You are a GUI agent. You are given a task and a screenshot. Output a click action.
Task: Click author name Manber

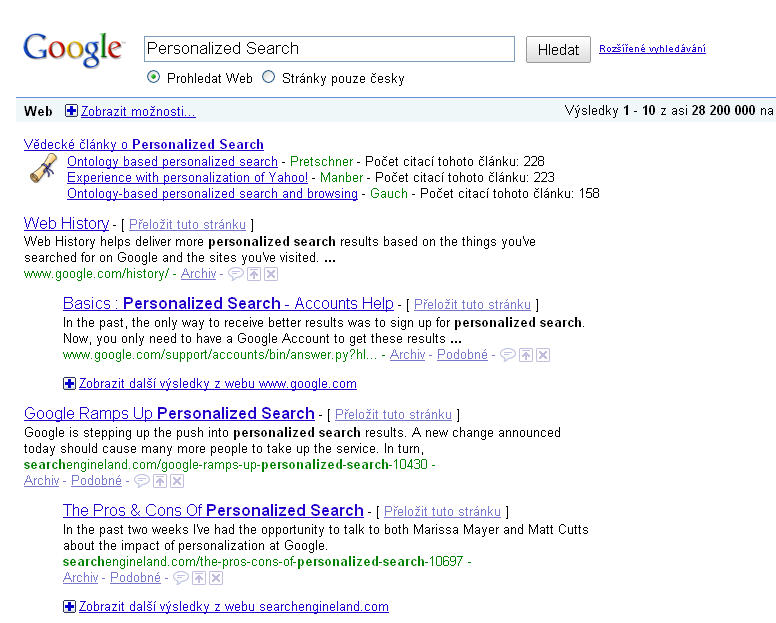click(341, 177)
